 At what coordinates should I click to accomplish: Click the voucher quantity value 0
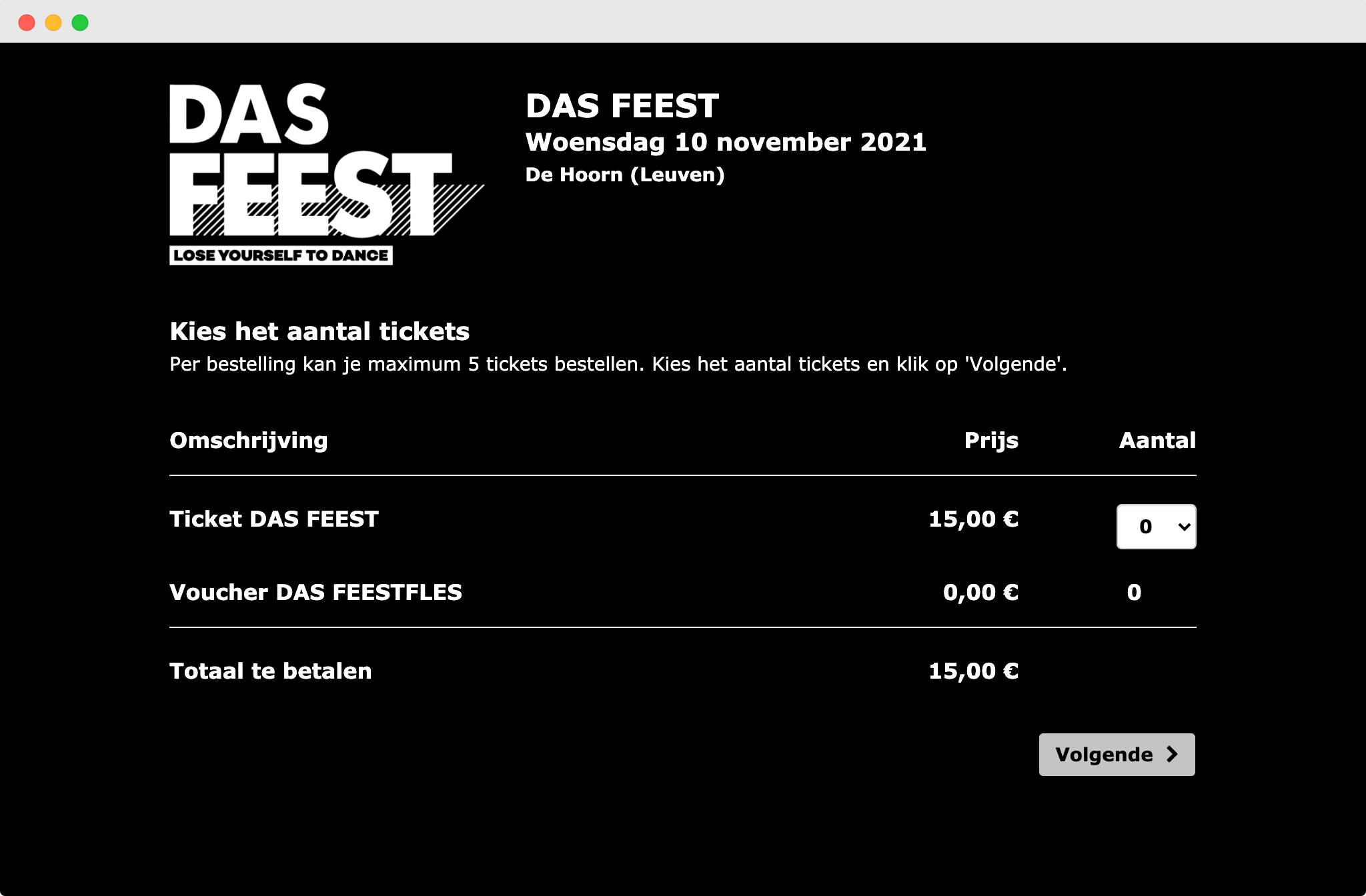(x=1134, y=592)
